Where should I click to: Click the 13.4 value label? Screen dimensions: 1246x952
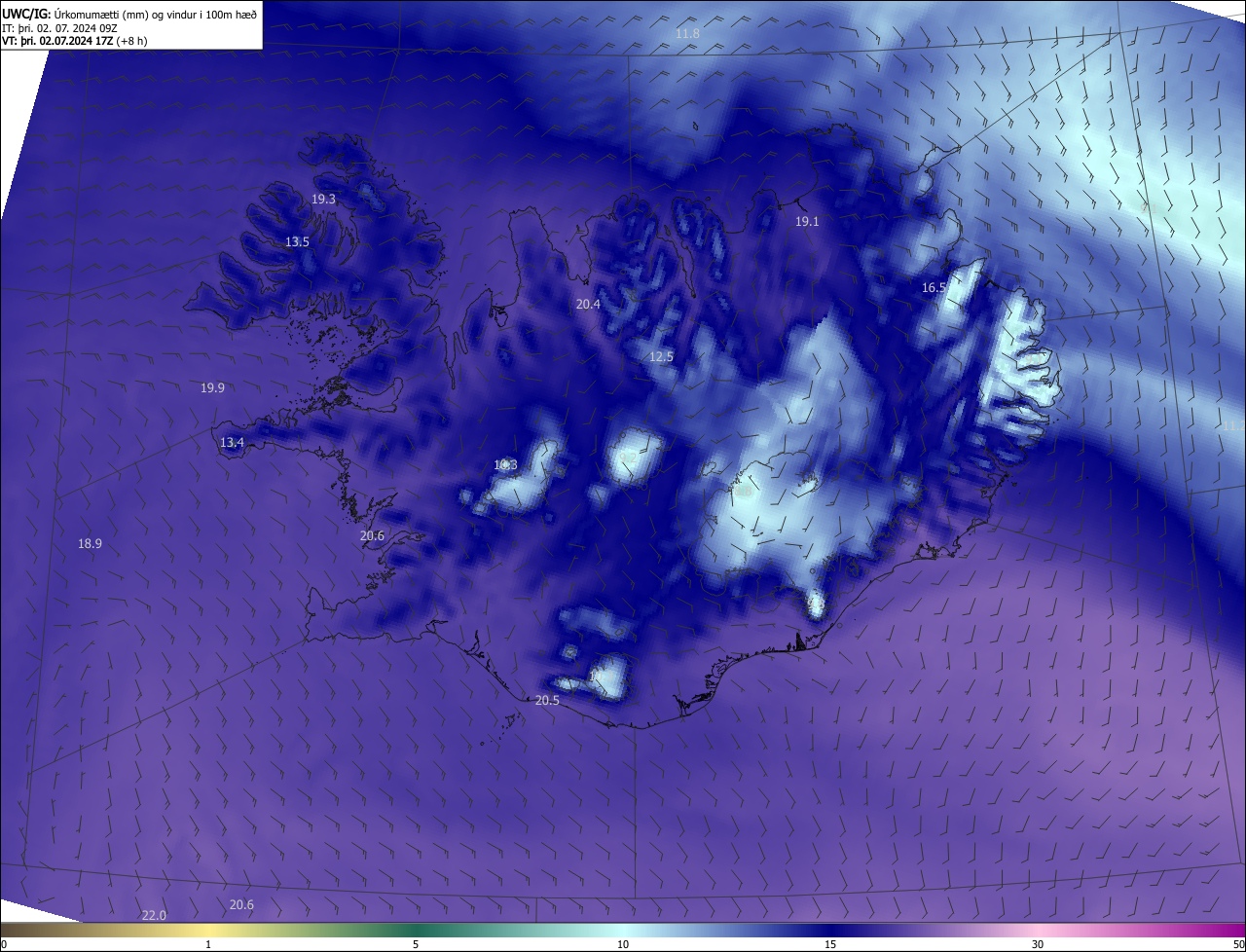232,442
